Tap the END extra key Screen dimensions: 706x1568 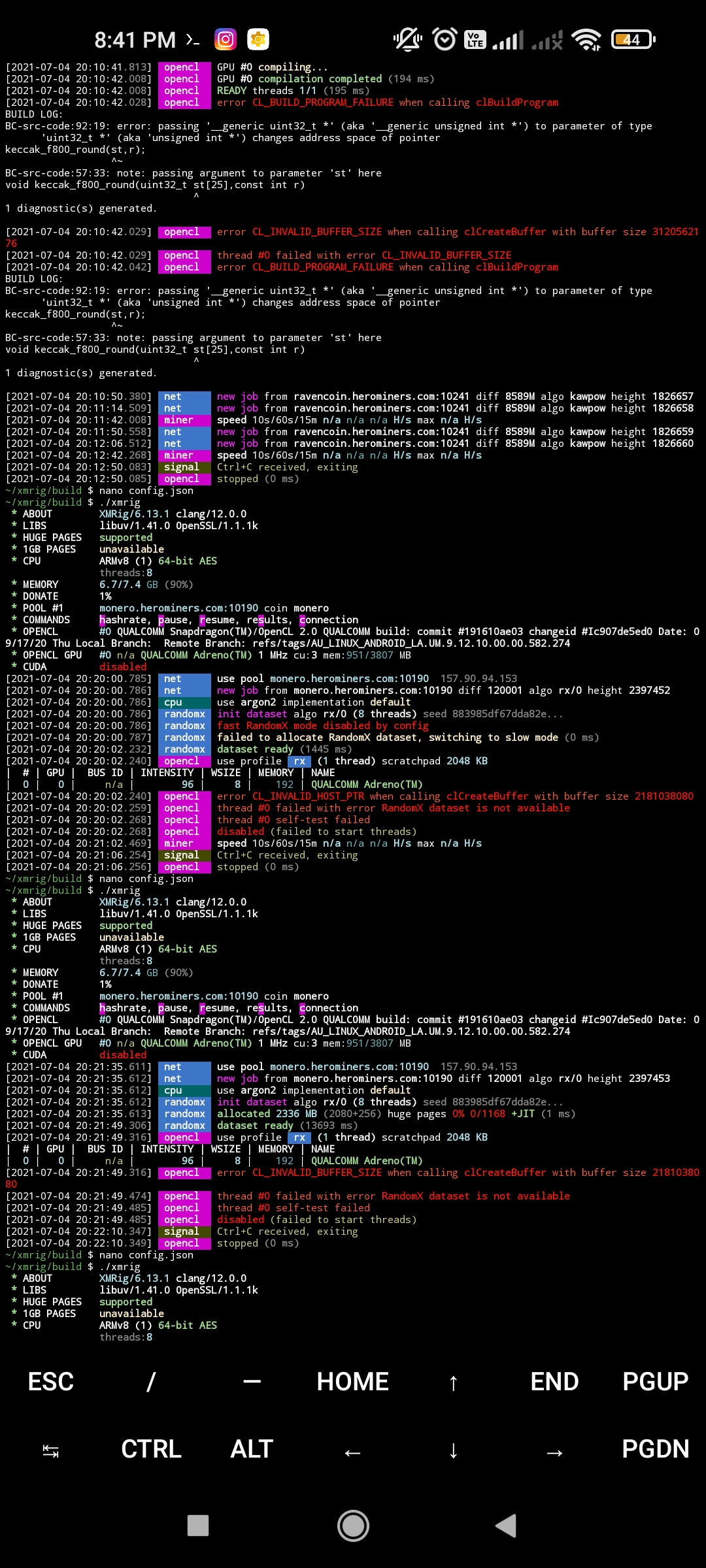tap(554, 1382)
